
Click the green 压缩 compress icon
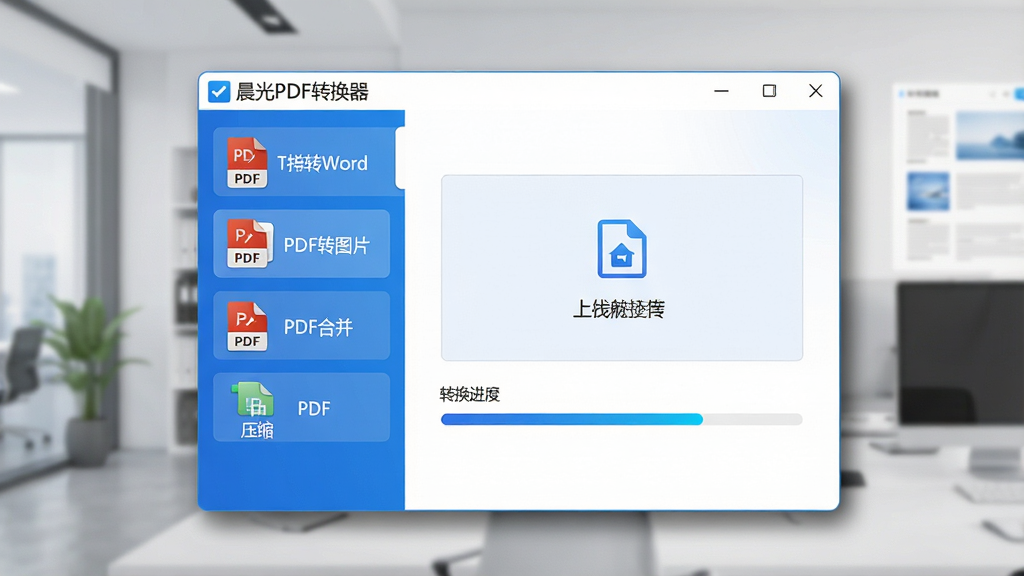(x=254, y=400)
